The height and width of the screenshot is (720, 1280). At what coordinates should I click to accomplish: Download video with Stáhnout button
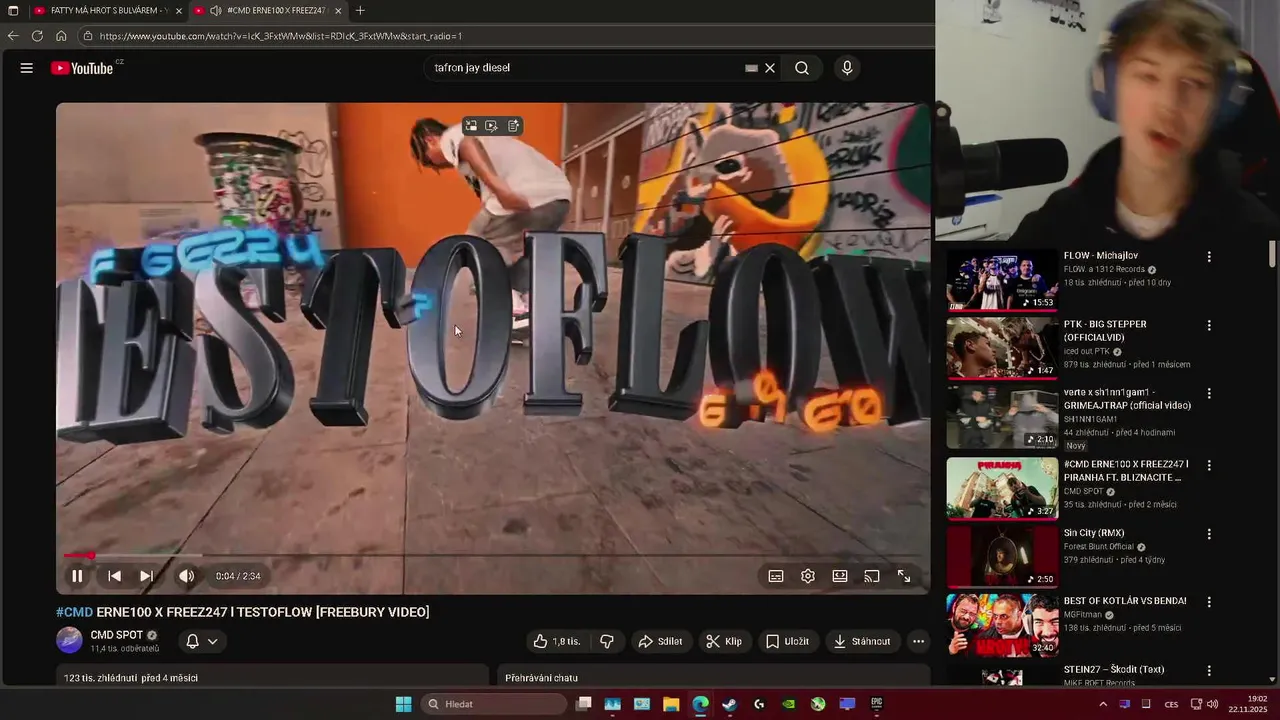[862, 641]
